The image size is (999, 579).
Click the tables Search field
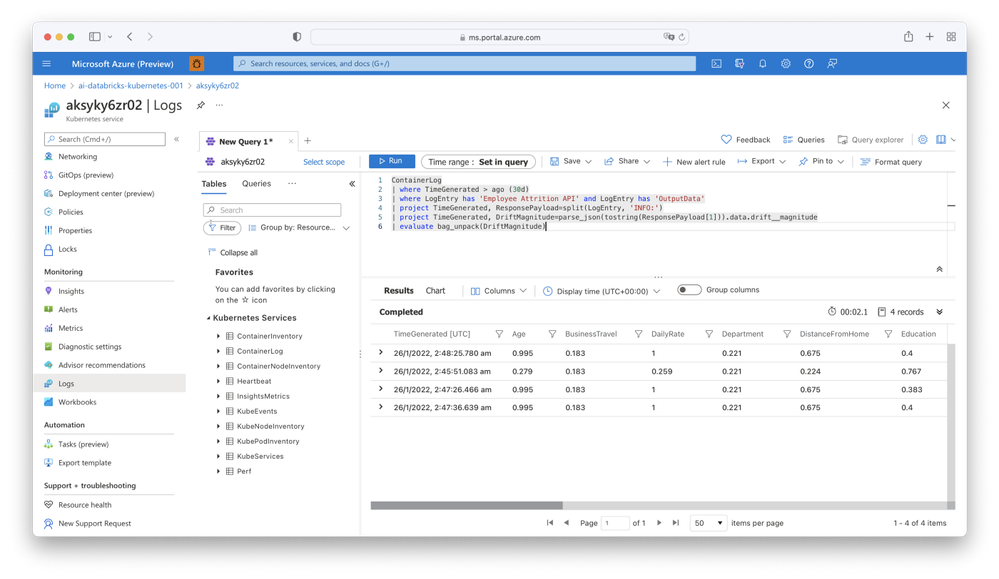click(x=272, y=210)
